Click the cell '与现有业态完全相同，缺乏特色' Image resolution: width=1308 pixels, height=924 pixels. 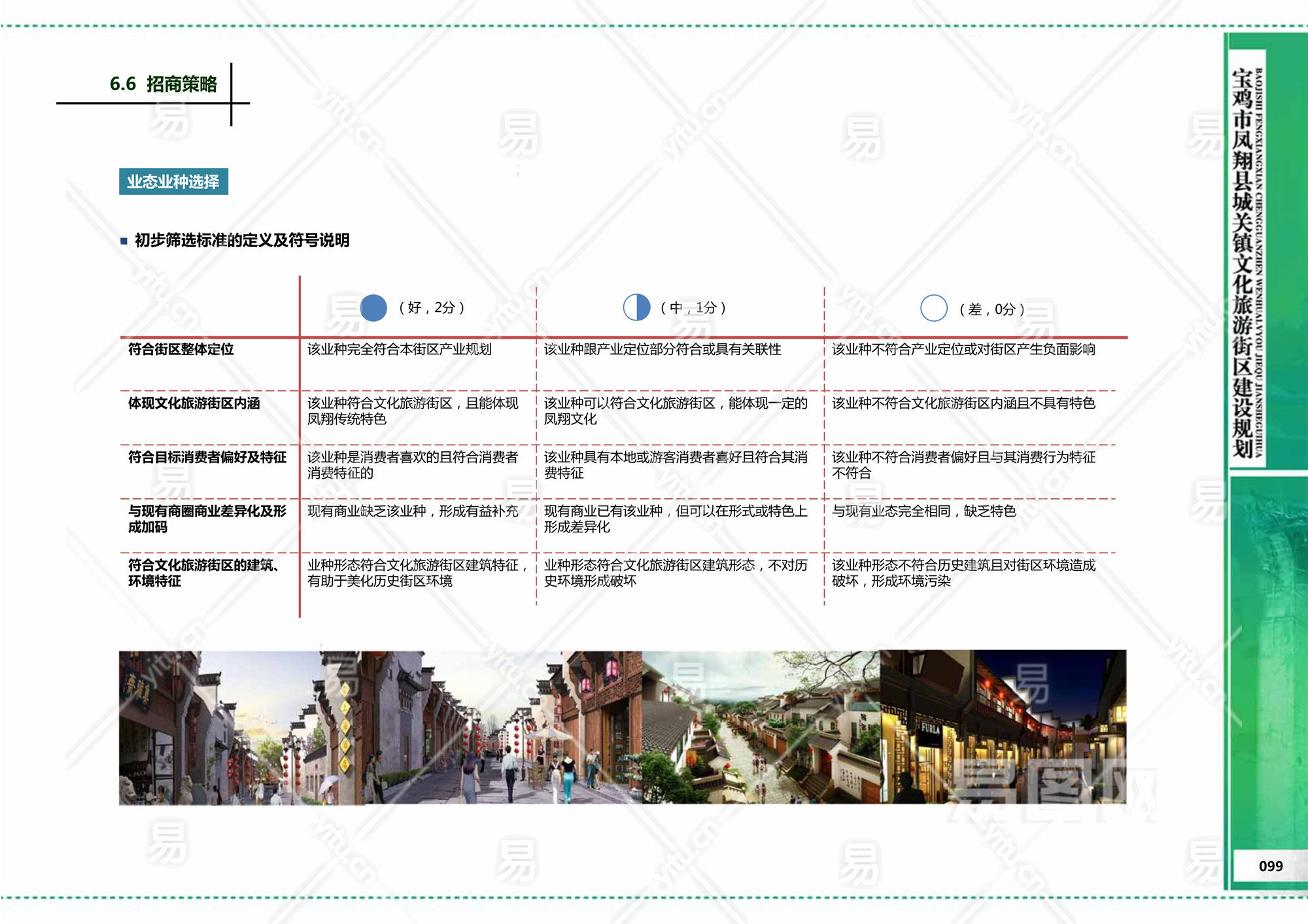click(923, 511)
